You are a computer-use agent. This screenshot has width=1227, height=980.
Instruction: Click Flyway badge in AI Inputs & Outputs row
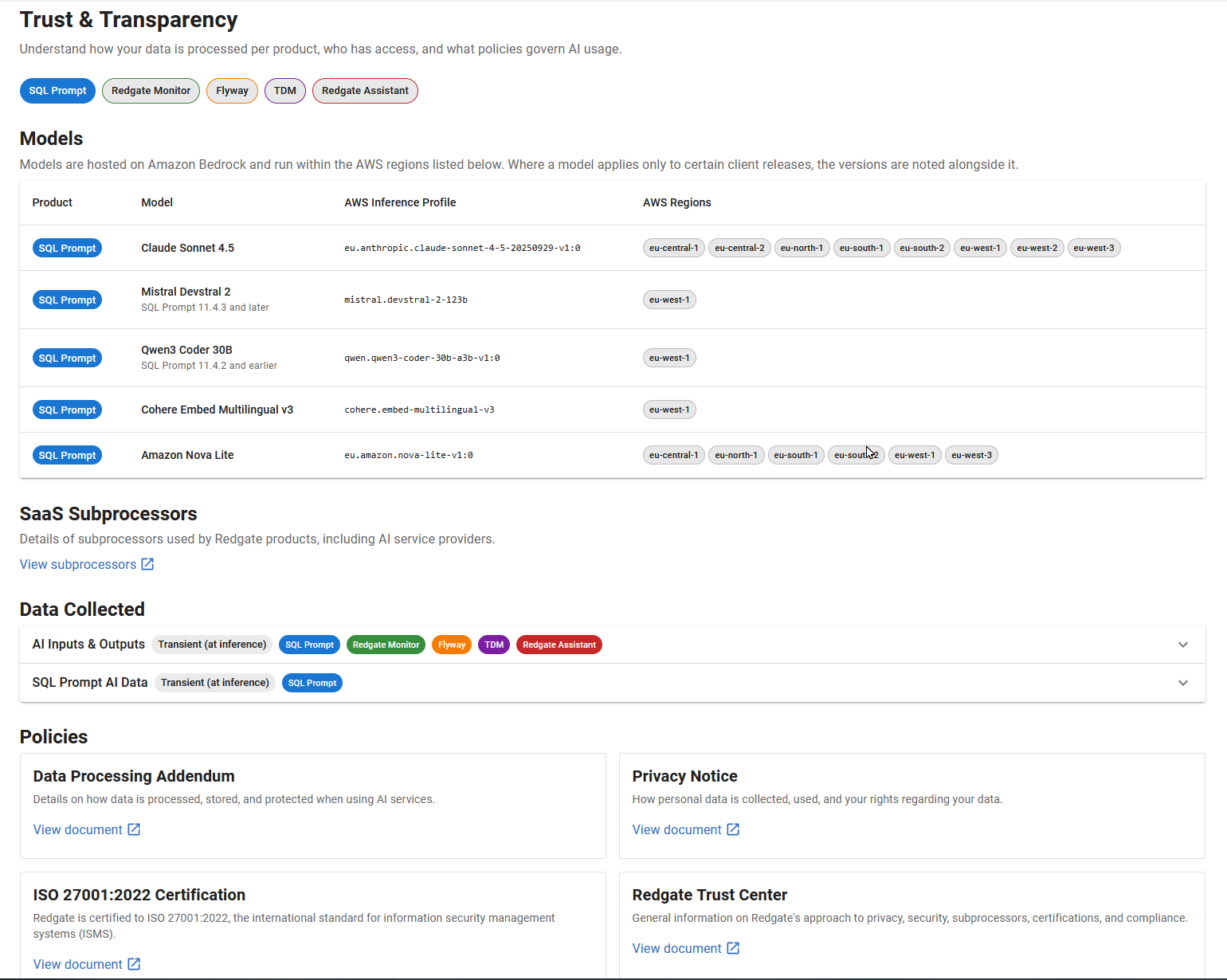pyautogui.click(x=452, y=645)
